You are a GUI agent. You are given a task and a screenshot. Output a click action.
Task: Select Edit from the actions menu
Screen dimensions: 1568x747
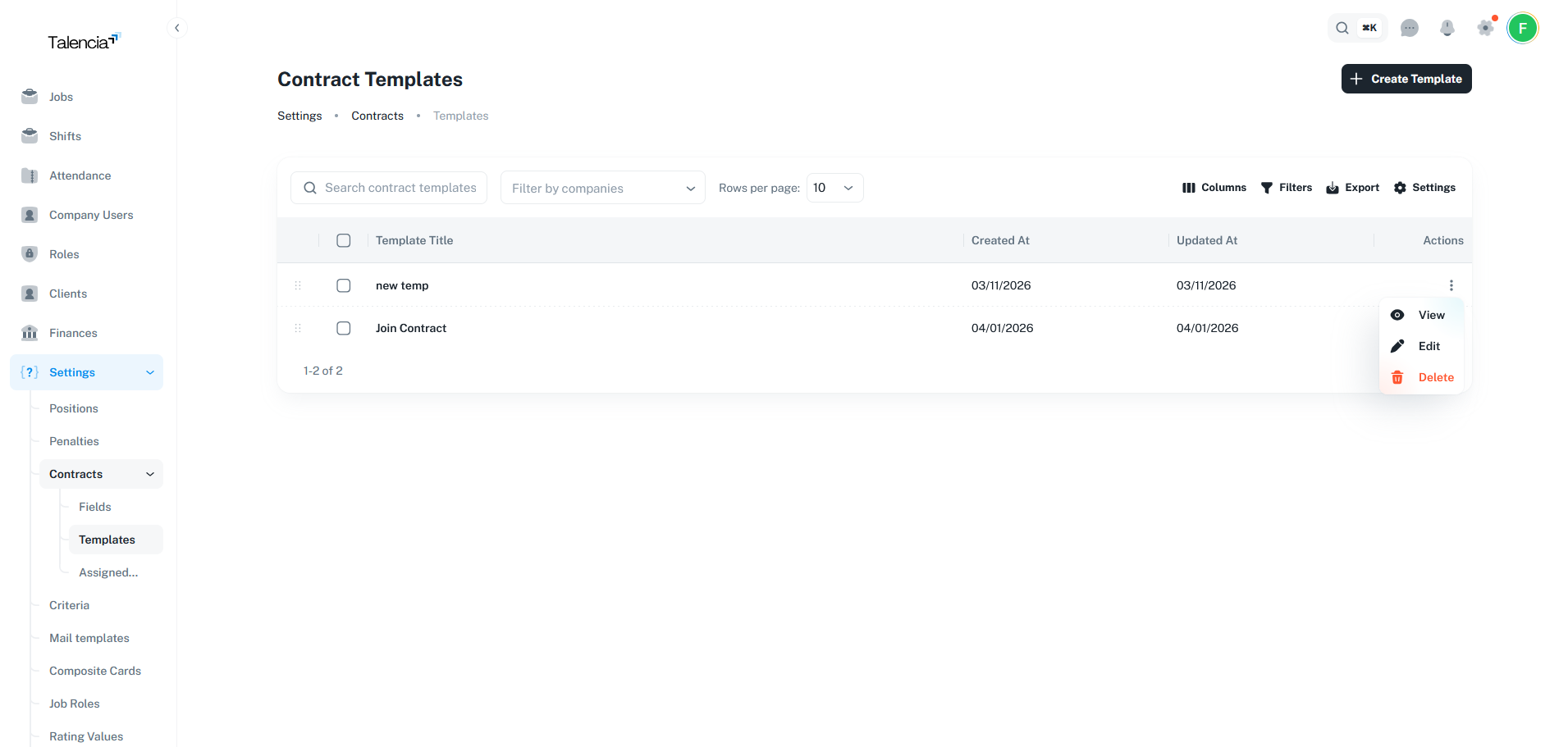tap(1427, 345)
